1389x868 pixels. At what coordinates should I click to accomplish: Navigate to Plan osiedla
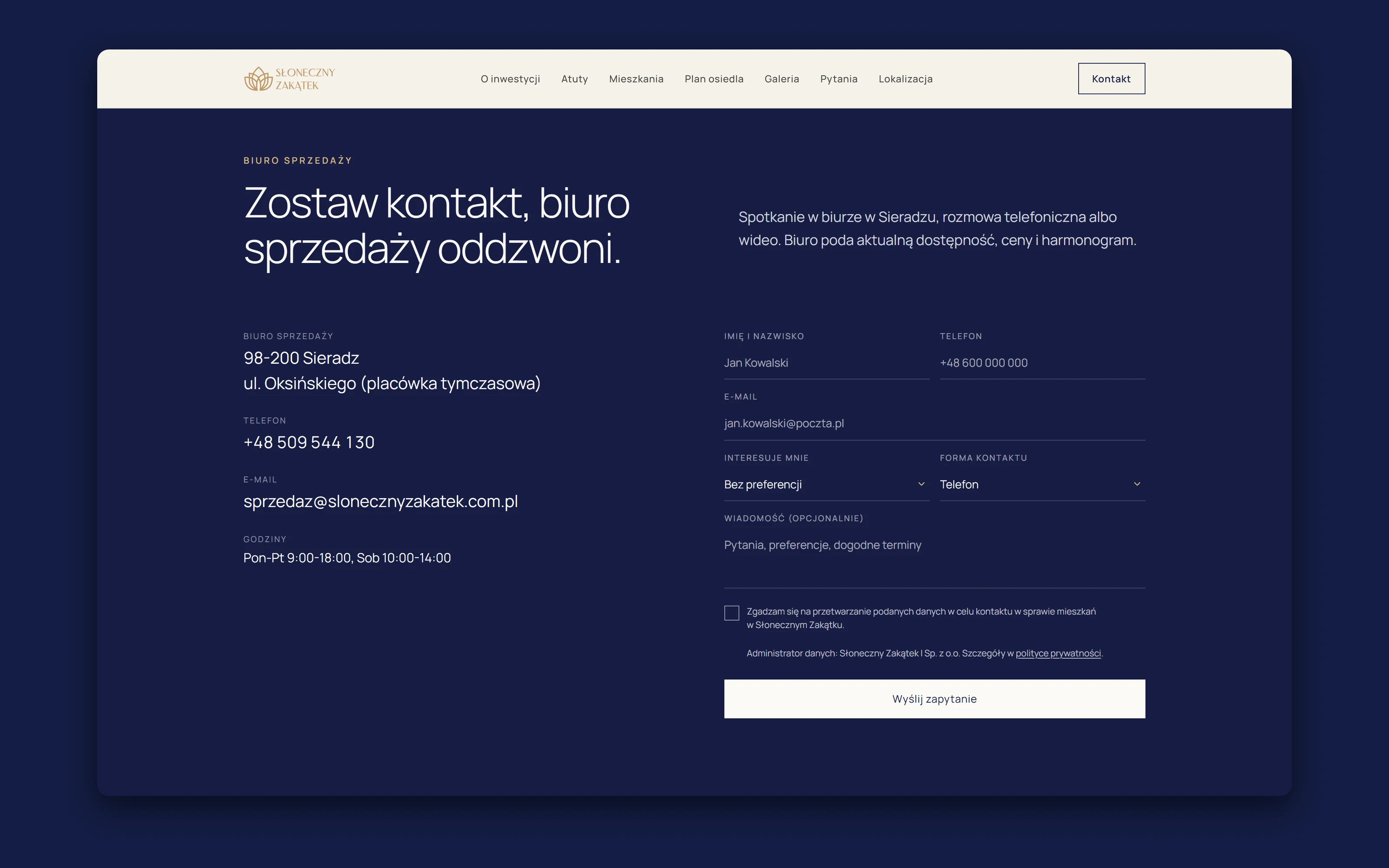click(714, 79)
